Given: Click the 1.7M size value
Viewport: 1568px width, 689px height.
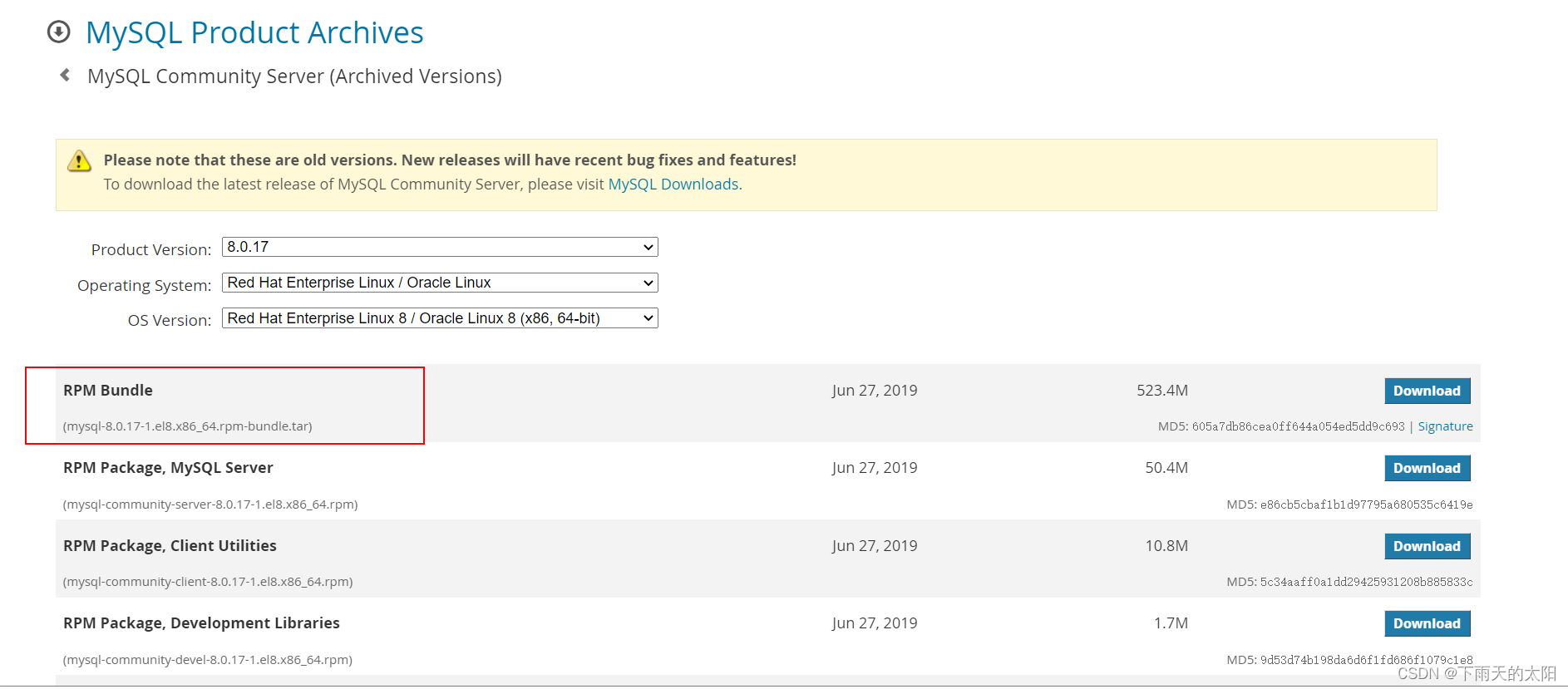Looking at the screenshot, I should (1171, 623).
